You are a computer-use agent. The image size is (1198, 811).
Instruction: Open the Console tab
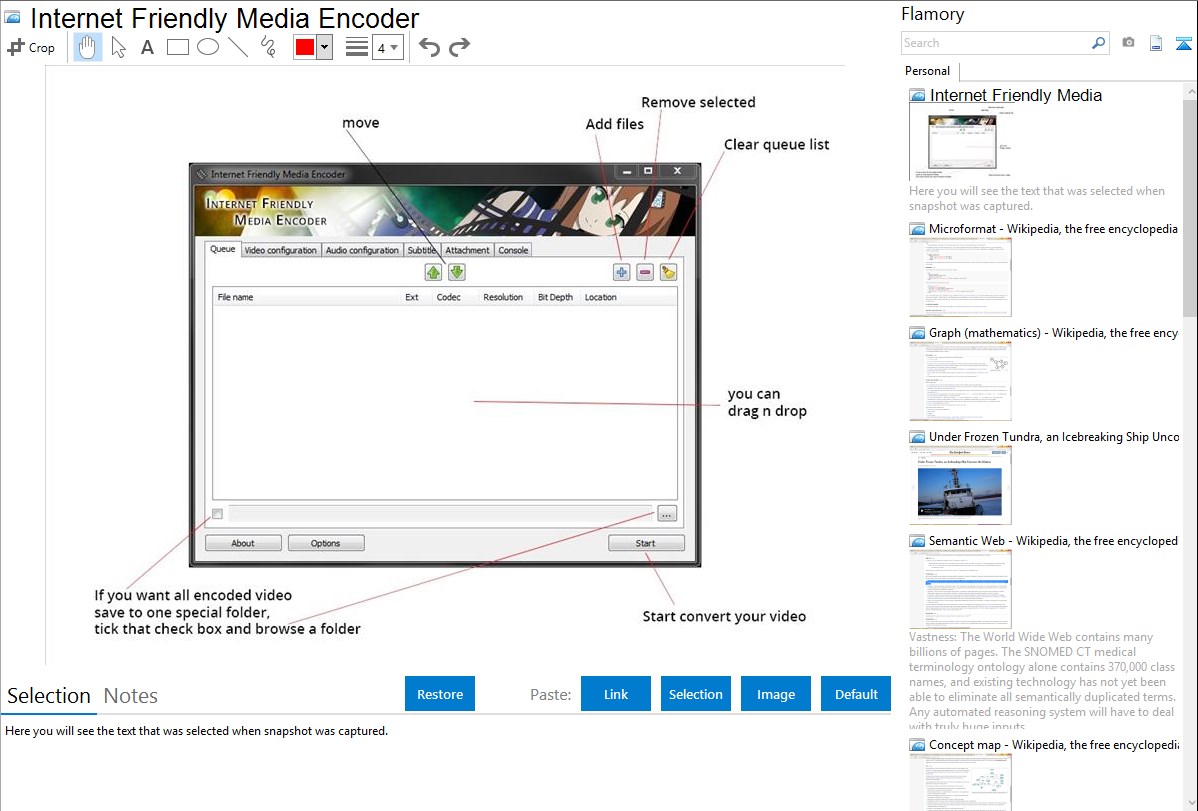(513, 250)
